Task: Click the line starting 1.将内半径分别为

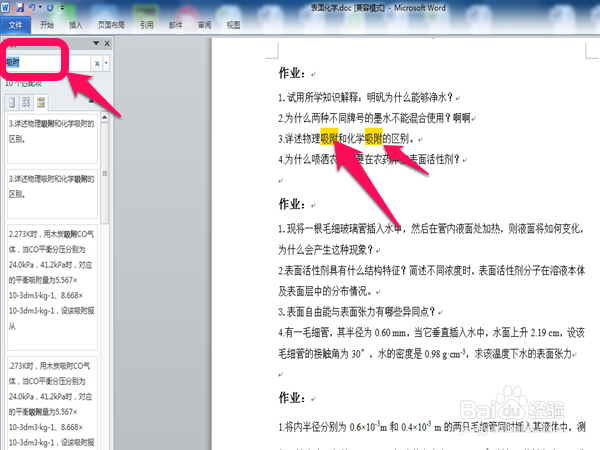Action: pyautogui.click(x=432, y=427)
